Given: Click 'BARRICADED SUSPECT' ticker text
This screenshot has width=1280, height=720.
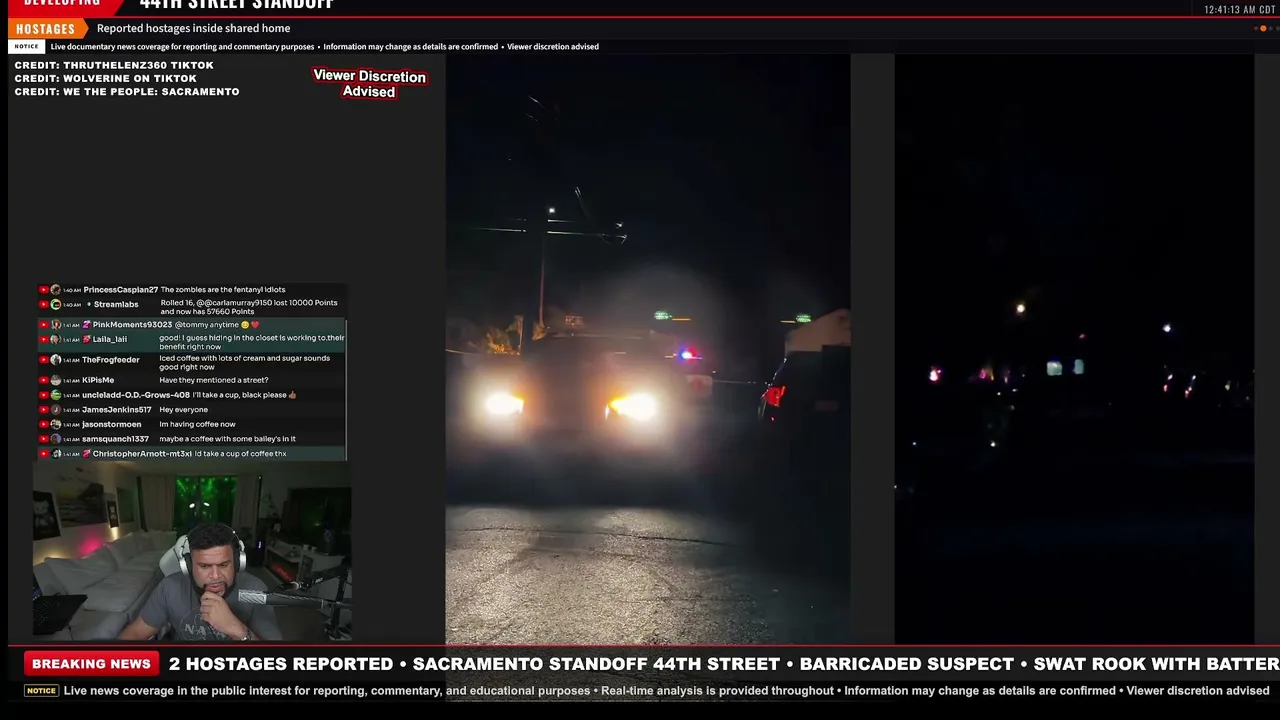Looking at the screenshot, I should pyautogui.click(x=907, y=664).
